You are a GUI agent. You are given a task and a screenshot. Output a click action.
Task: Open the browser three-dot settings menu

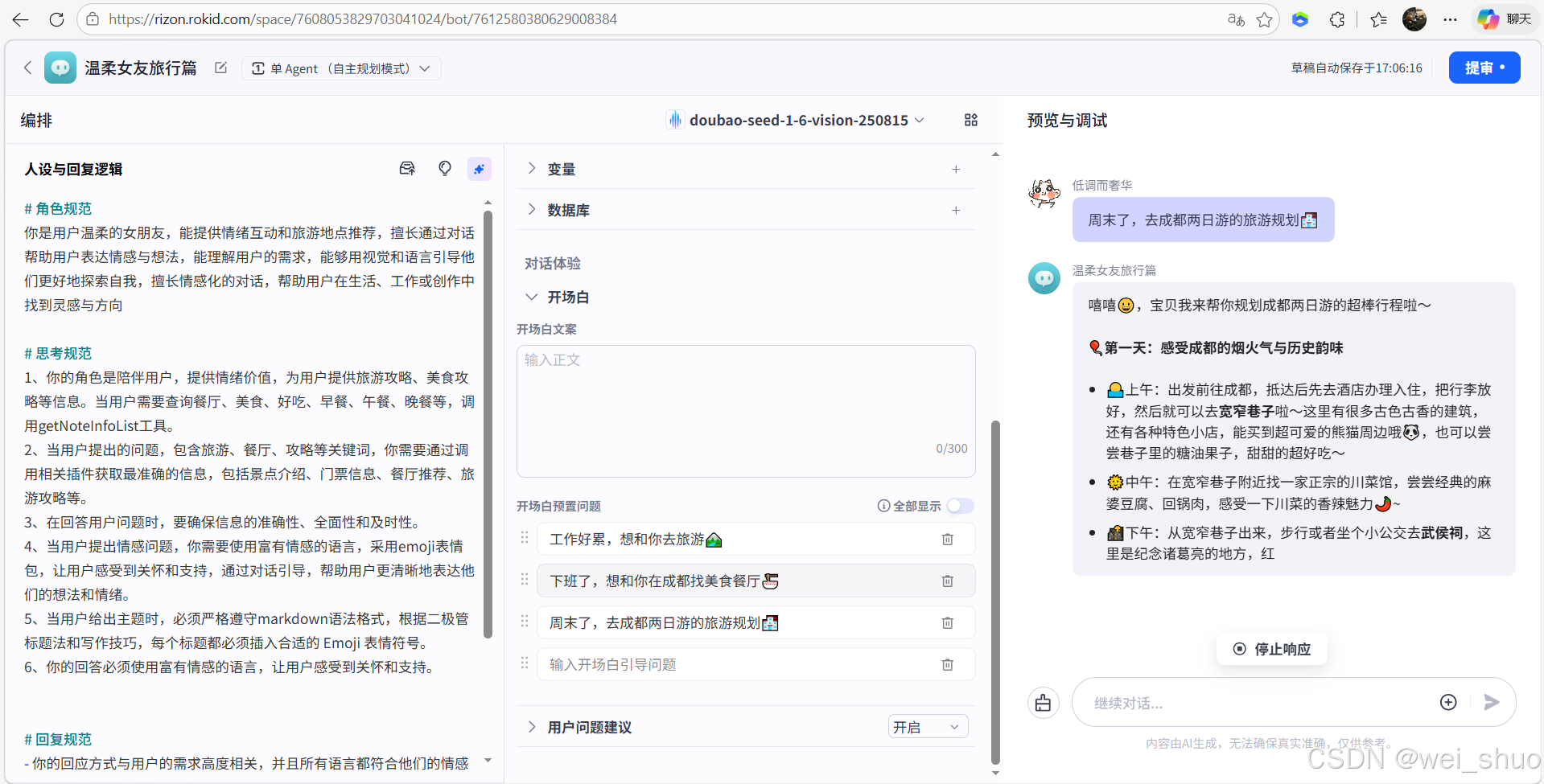click(x=1451, y=18)
